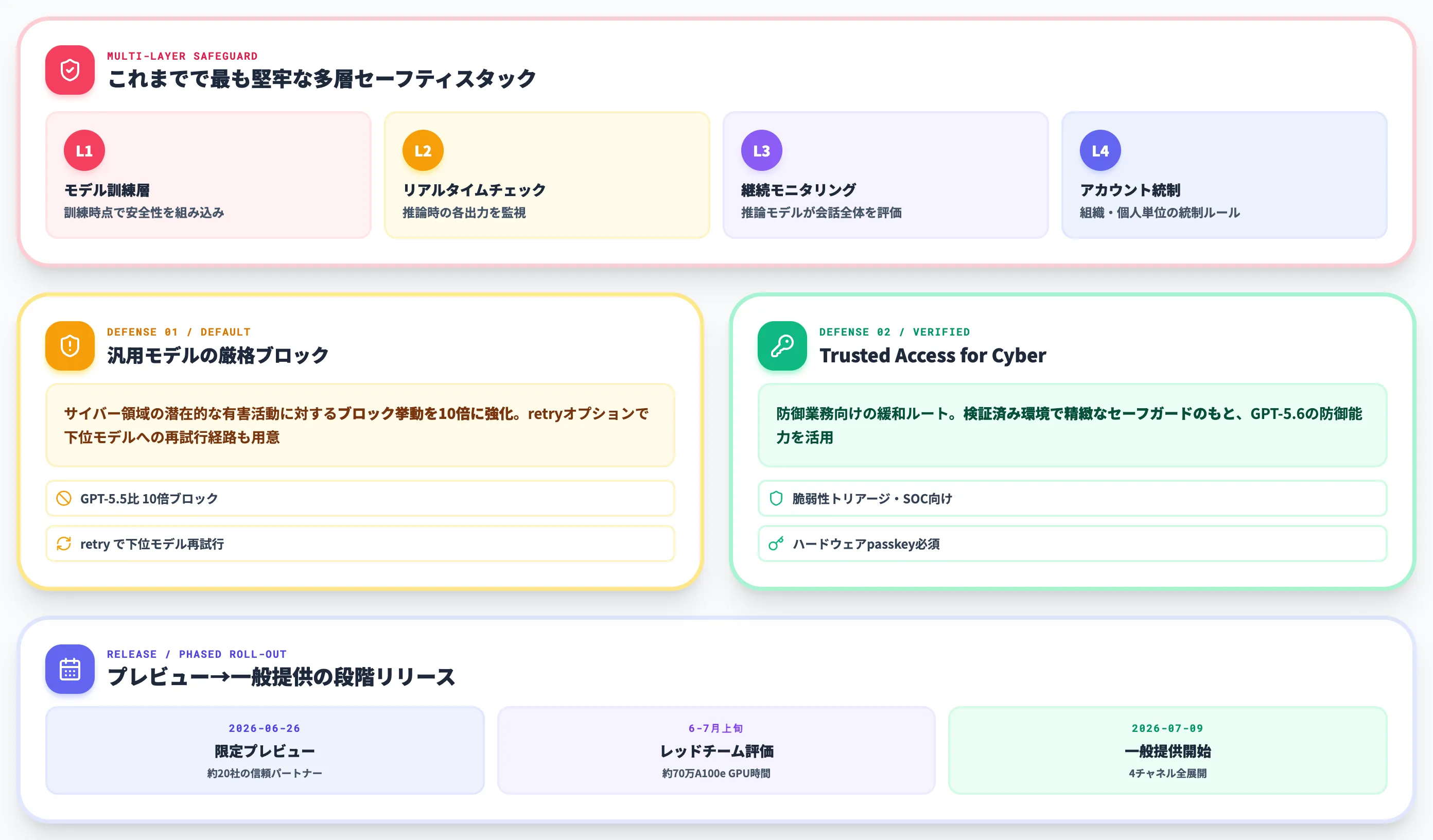Click the calendar icon for phased roll-out
This screenshot has width=1433, height=840.
point(70,669)
